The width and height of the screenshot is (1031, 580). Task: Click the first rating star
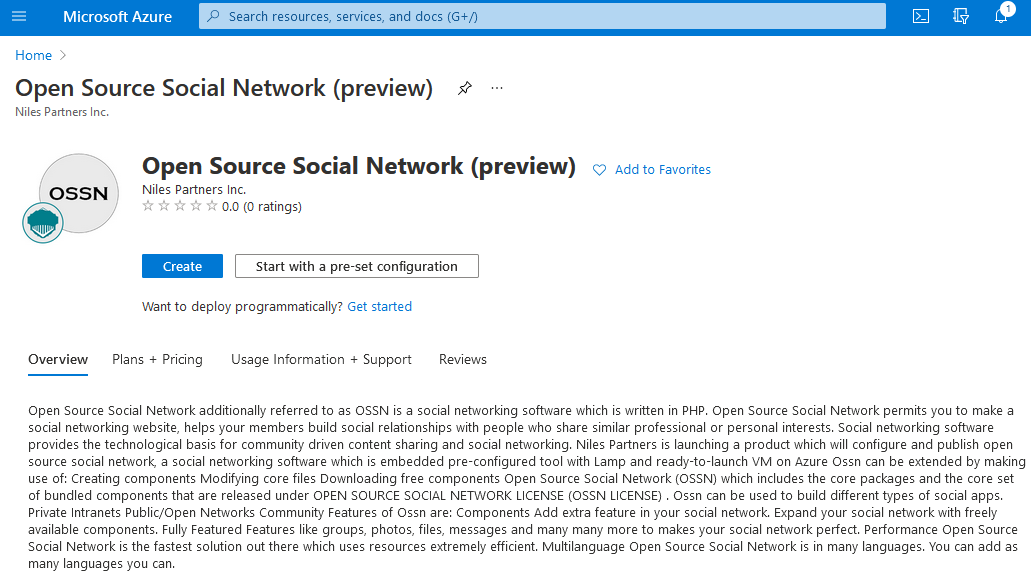pyautogui.click(x=148, y=207)
